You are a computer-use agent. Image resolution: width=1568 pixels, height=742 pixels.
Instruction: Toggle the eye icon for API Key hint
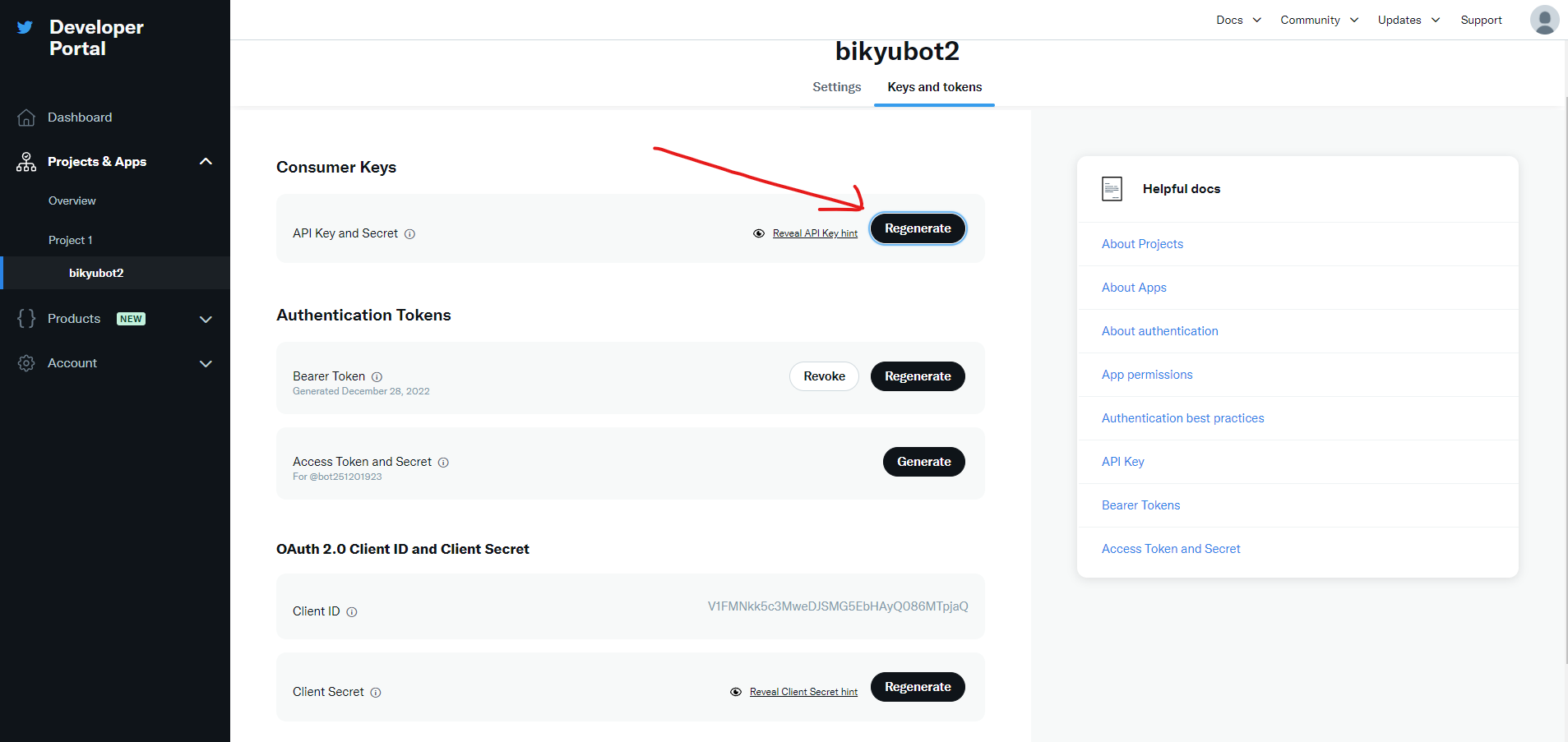click(759, 233)
